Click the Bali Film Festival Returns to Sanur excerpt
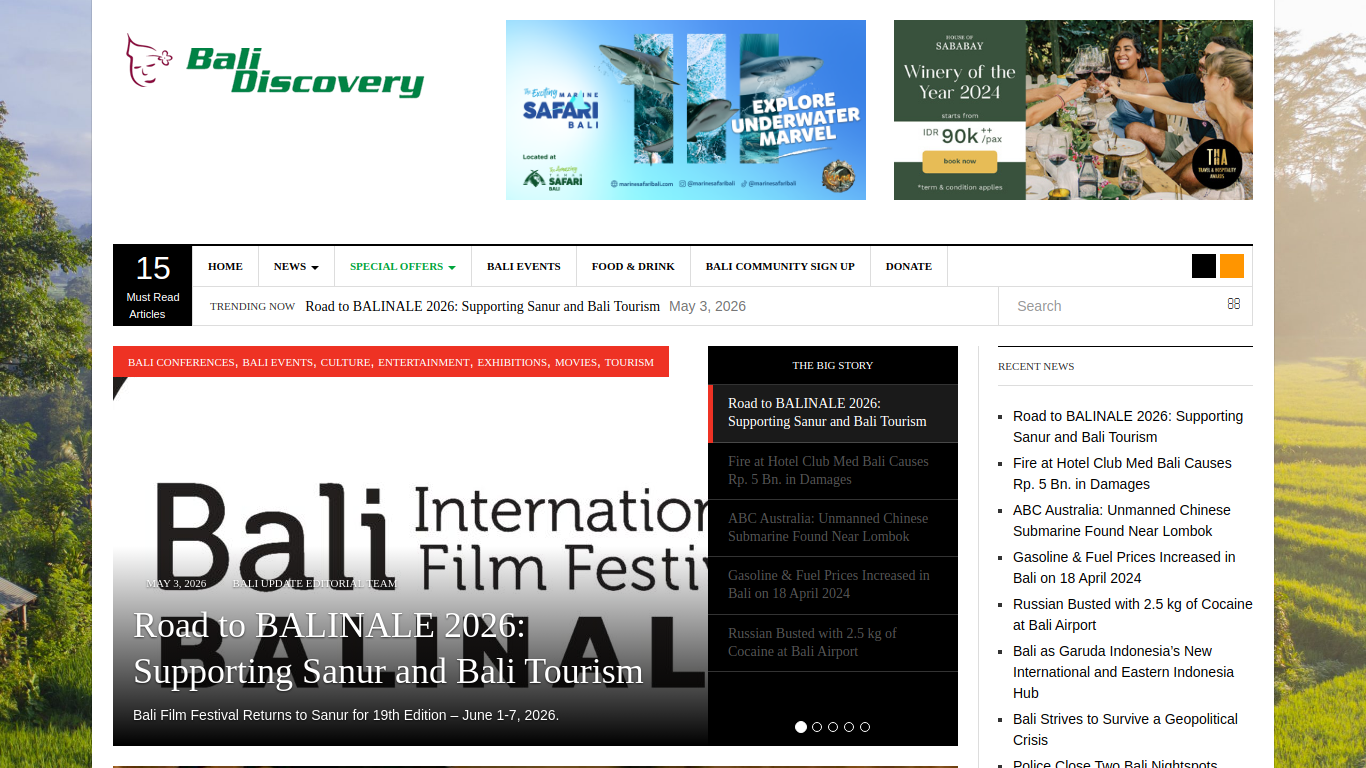Viewport: 1366px width, 768px height. coord(346,715)
